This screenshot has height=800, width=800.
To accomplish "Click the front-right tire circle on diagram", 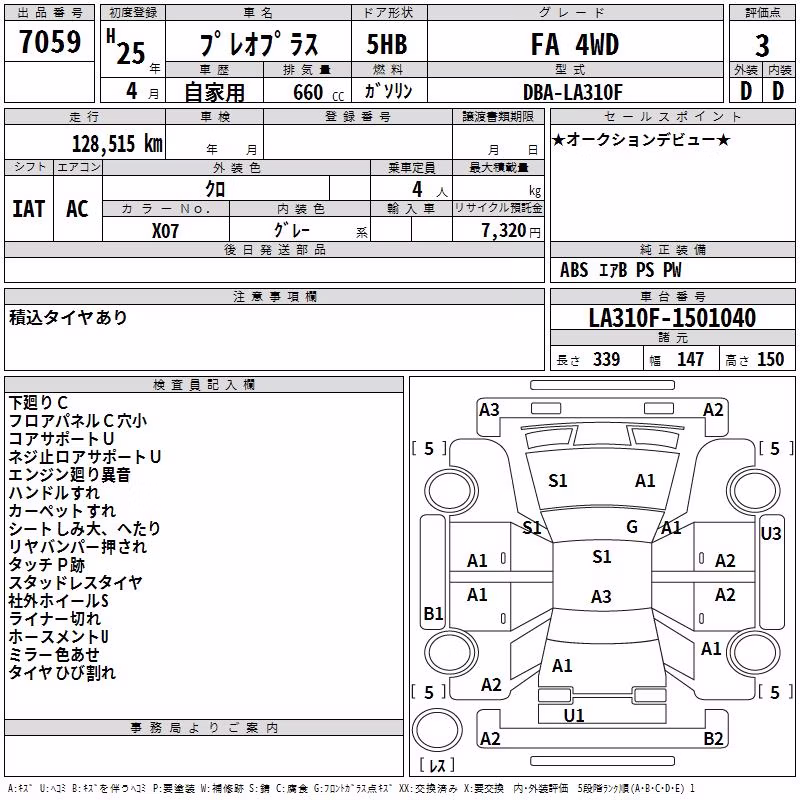I will coord(754,491).
